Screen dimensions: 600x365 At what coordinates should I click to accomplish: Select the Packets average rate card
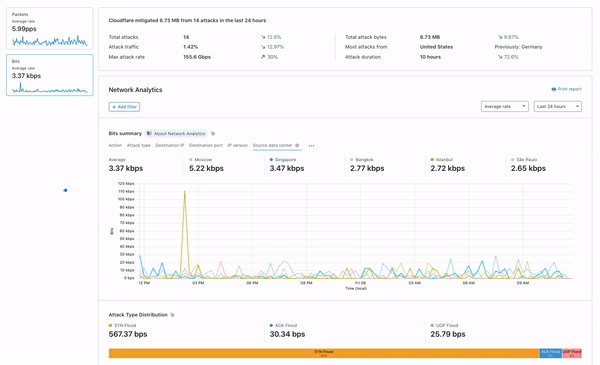click(x=50, y=28)
